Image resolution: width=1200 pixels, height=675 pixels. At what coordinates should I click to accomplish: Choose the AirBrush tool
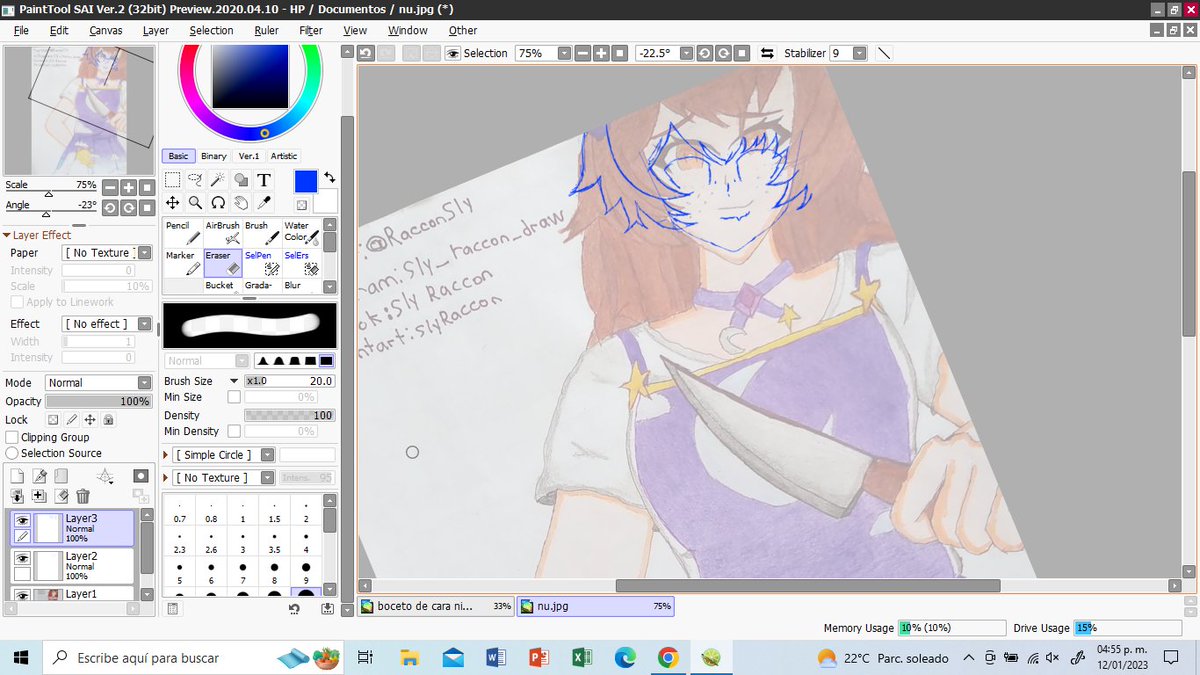click(222, 233)
